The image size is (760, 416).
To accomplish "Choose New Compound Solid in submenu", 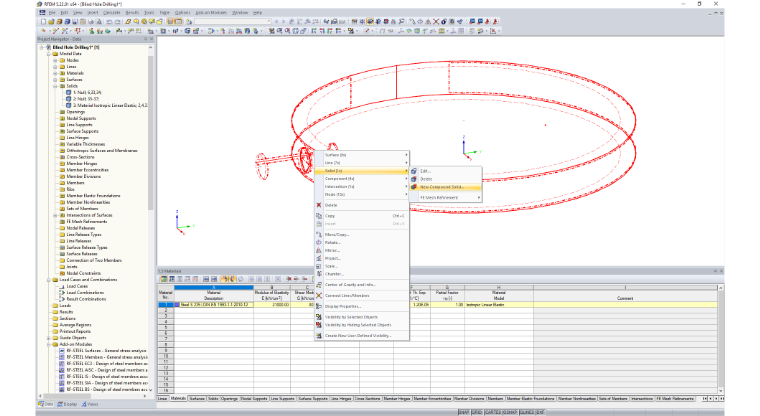I will 445,187.
